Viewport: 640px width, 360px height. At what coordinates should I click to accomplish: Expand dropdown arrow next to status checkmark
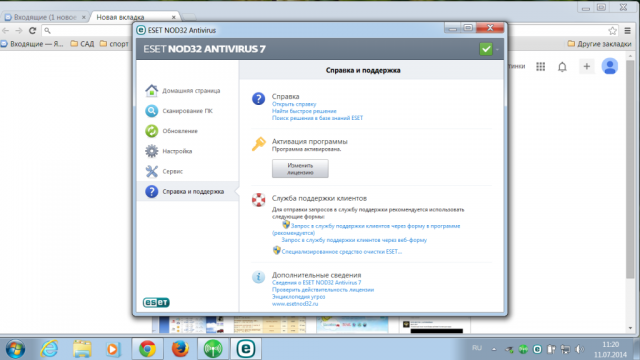point(497,49)
